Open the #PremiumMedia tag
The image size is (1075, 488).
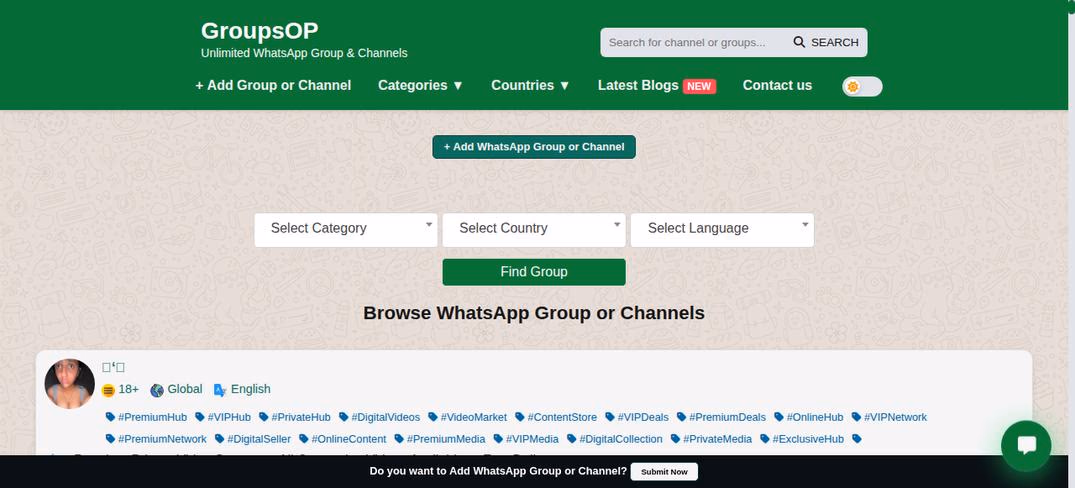[440, 439]
